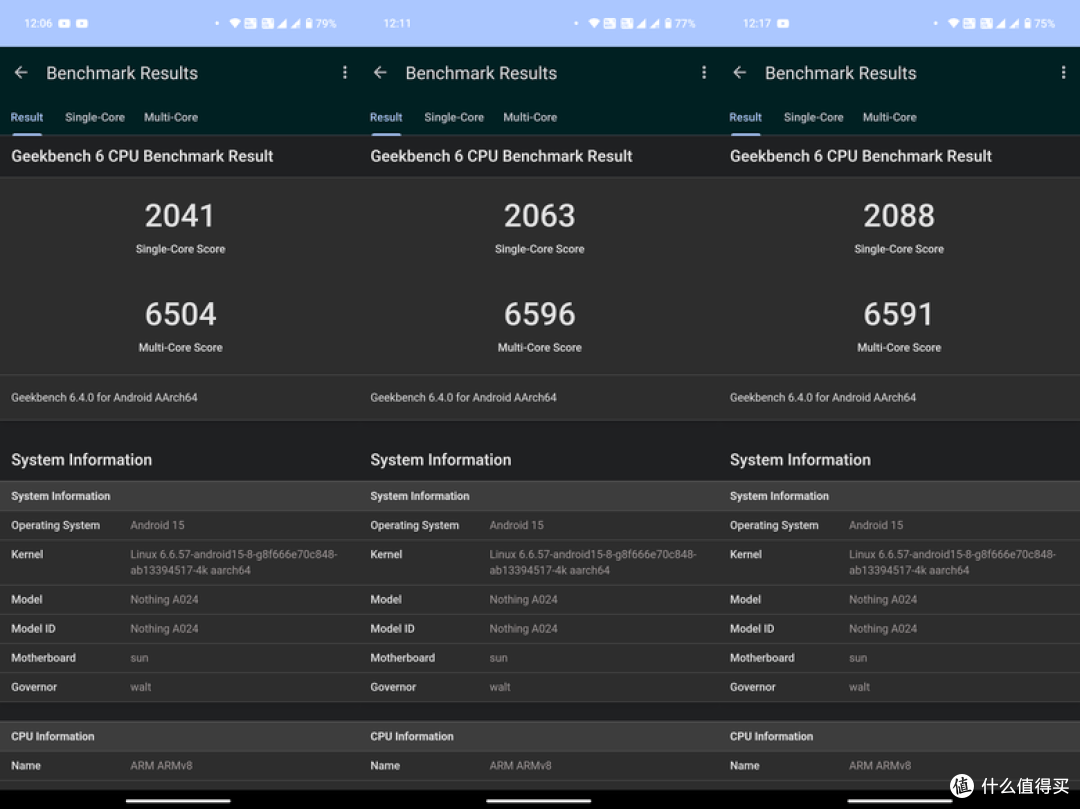Tap back arrow in the 12:06 screen
This screenshot has width=1080, height=809.
coord(21,72)
